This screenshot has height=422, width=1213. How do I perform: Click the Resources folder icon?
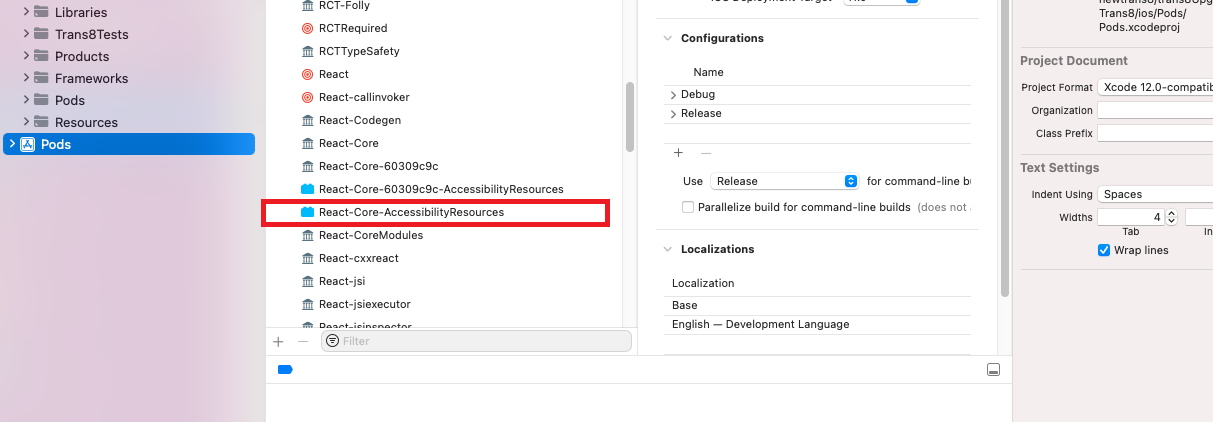click(41, 122)
